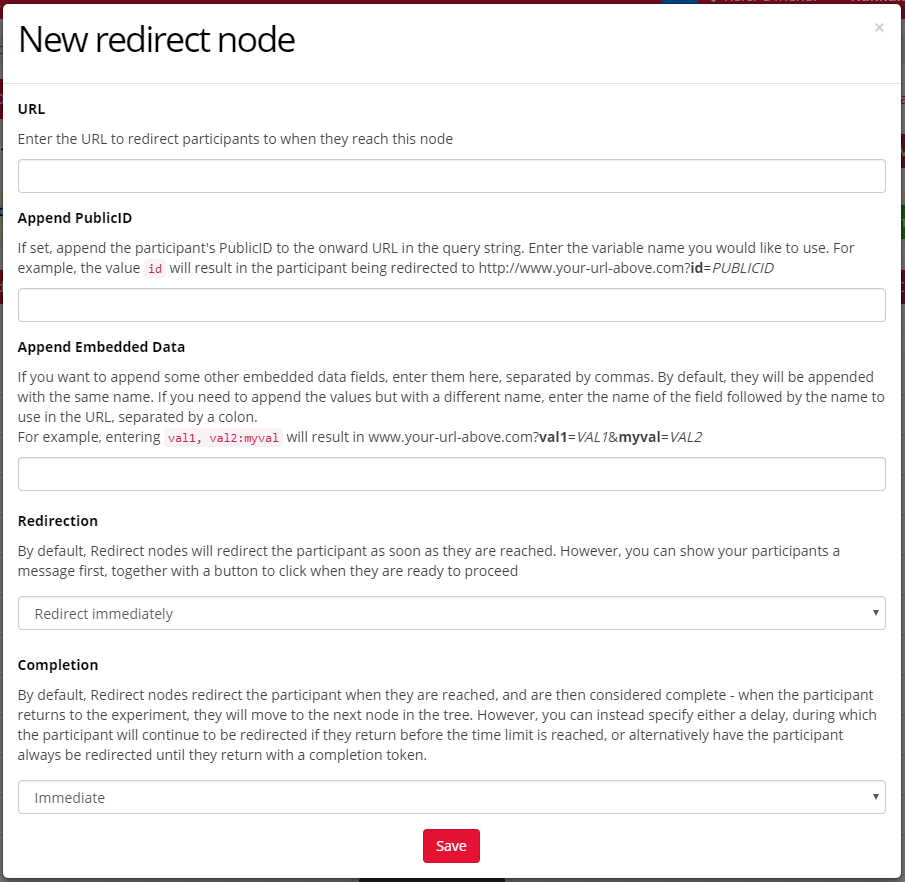Click the 'Enter the URL to redirect' hint

(235, 139)
